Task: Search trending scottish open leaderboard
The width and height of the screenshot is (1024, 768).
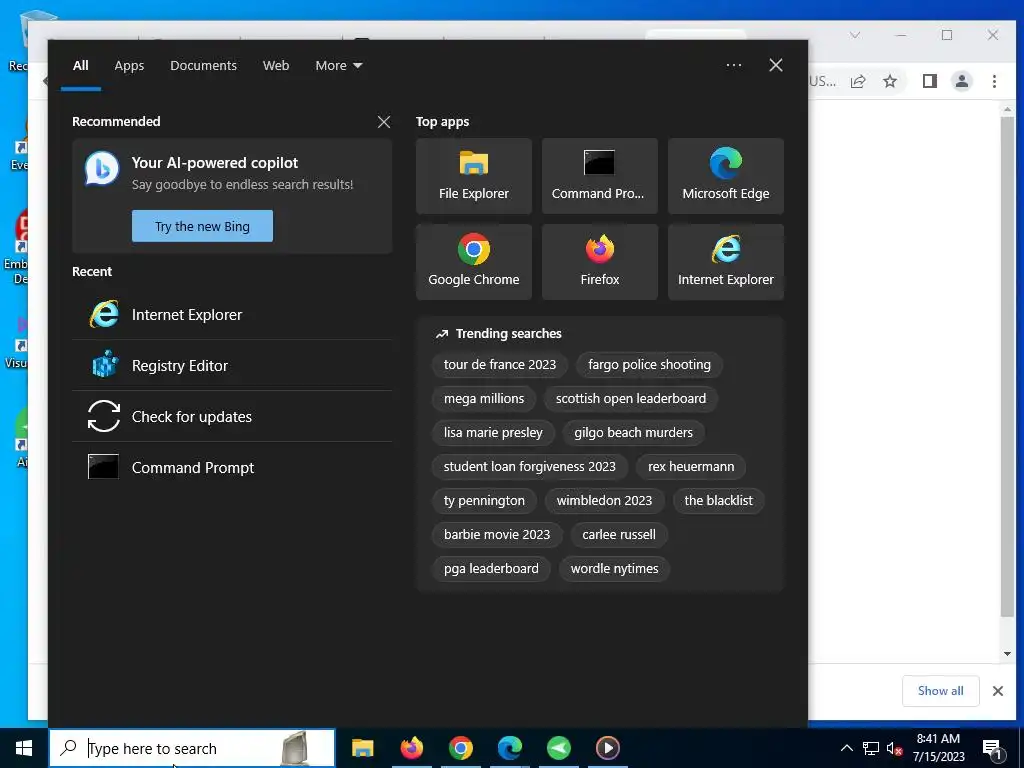Action: [631, 398]
